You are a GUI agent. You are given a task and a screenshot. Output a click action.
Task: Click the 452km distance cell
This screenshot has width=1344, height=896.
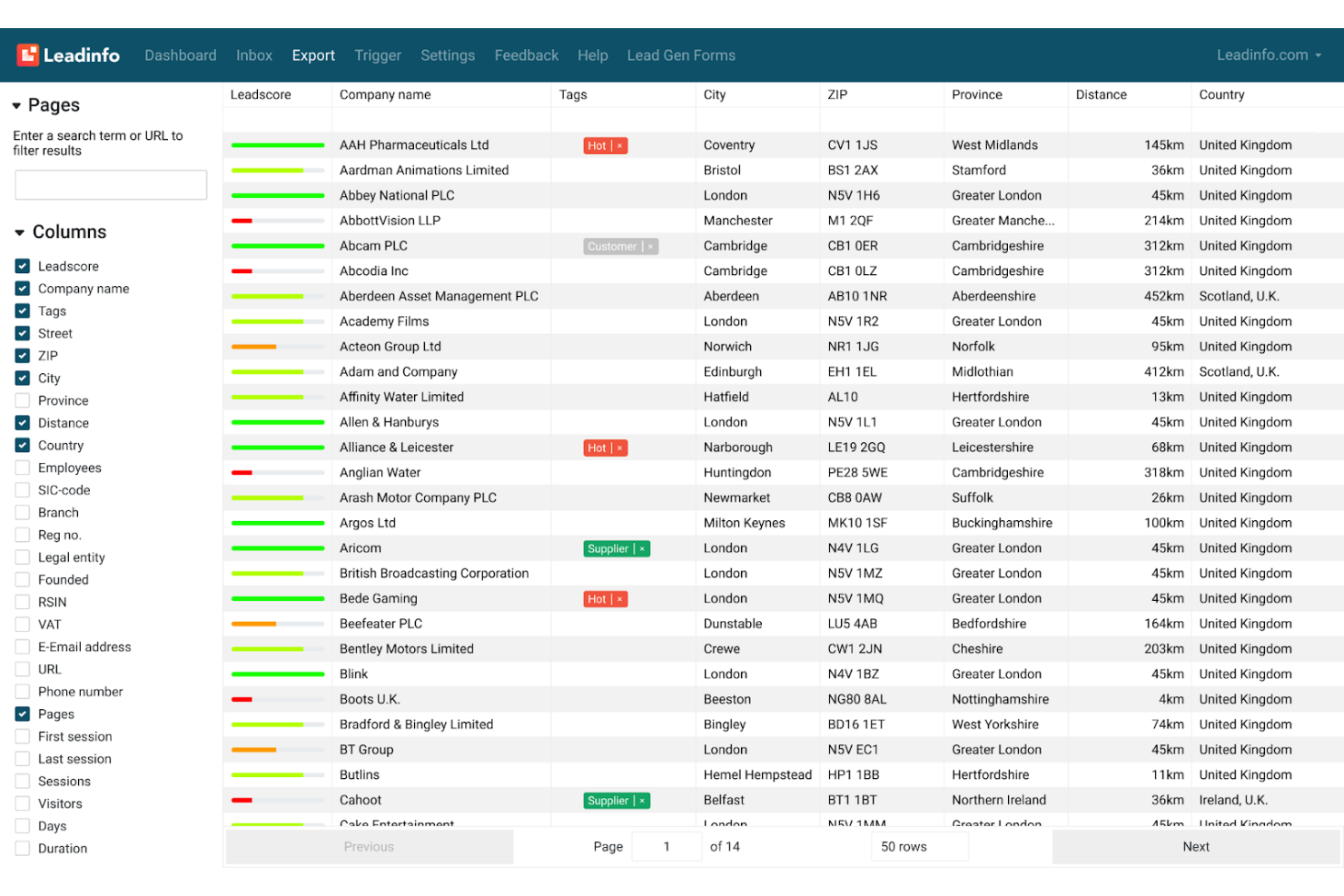[x=1164, y=296]
